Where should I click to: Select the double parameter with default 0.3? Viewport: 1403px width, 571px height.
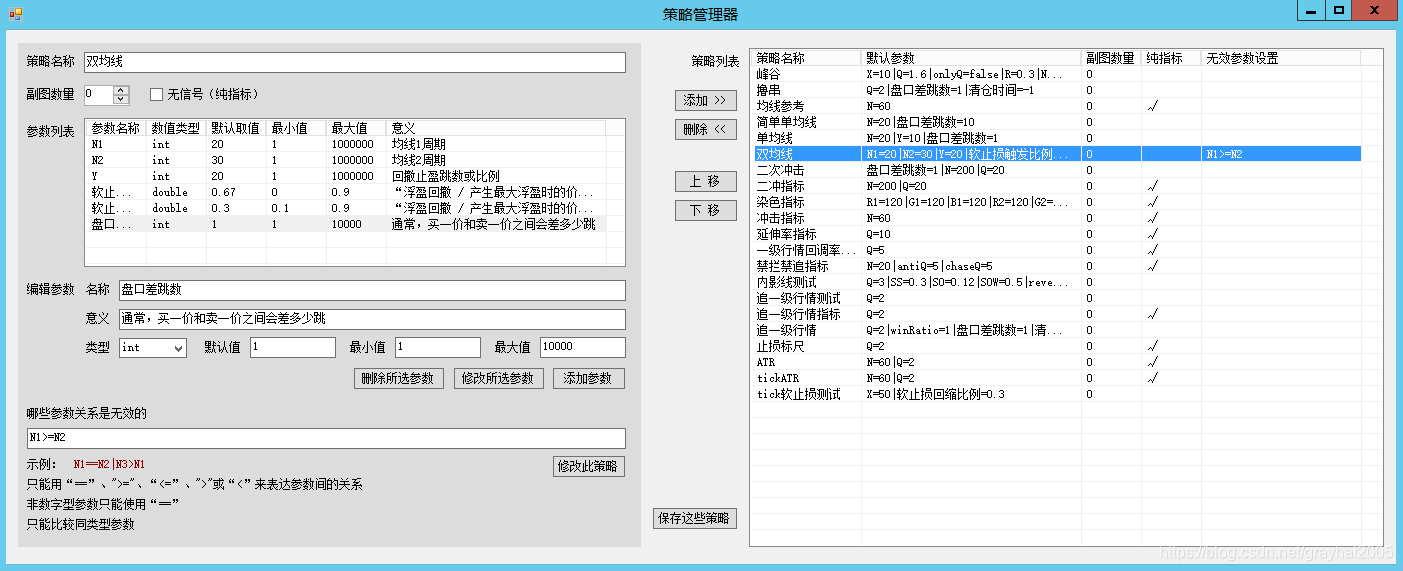[x=346, y=208]
